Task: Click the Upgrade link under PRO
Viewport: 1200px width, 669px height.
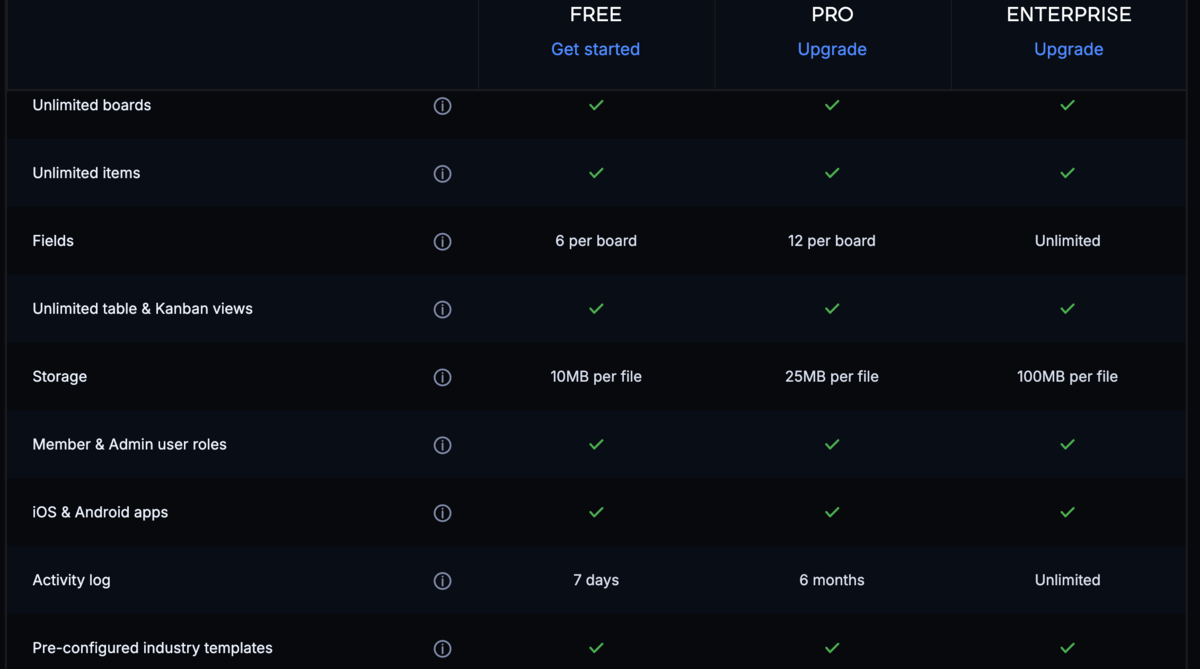Action: click(832, 49)
